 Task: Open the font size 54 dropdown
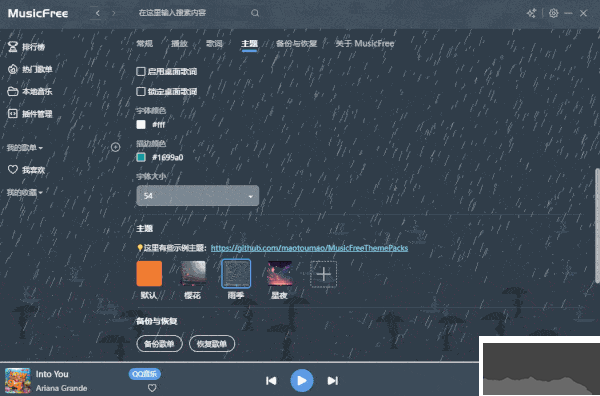(197, 196)
